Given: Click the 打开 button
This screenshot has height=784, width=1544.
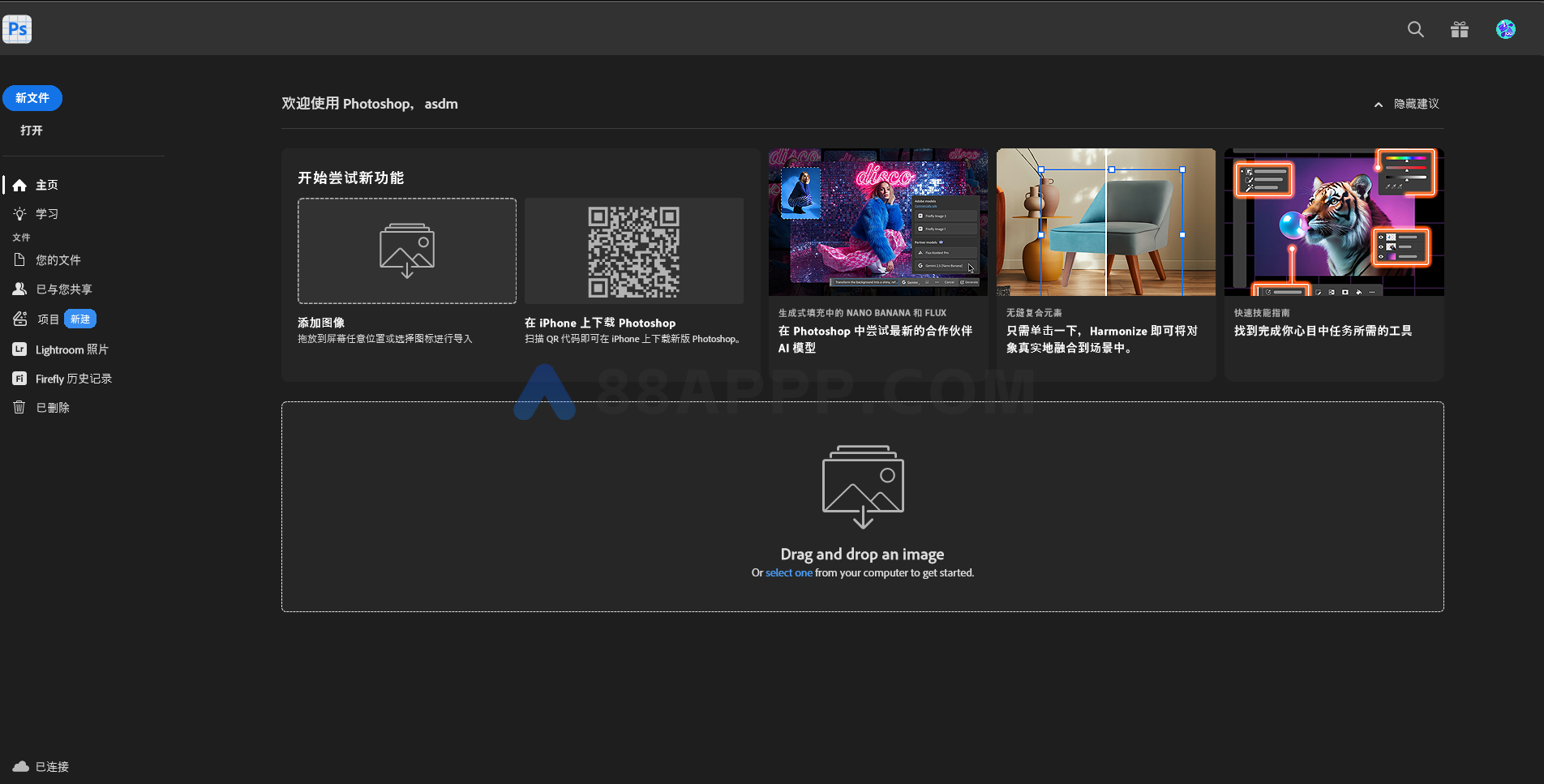Looking at the screenshot, I should point(32,131).
